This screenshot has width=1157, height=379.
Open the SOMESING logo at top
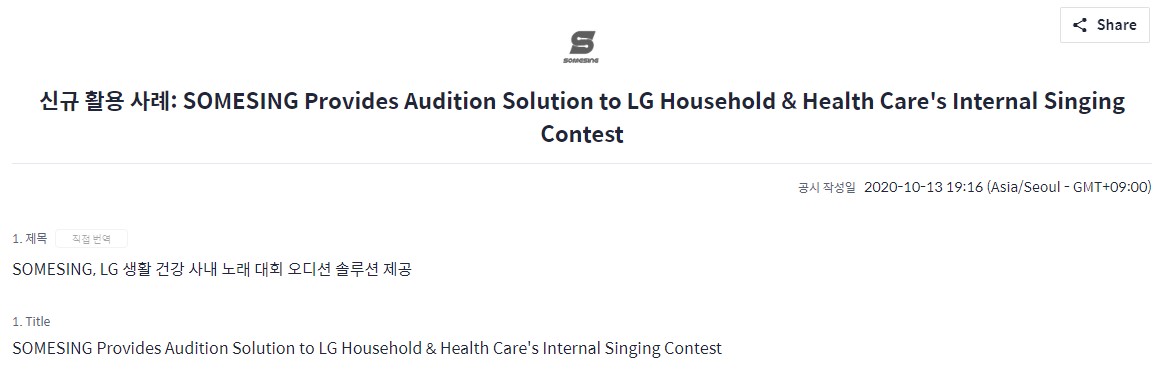(x=581, y=47)
